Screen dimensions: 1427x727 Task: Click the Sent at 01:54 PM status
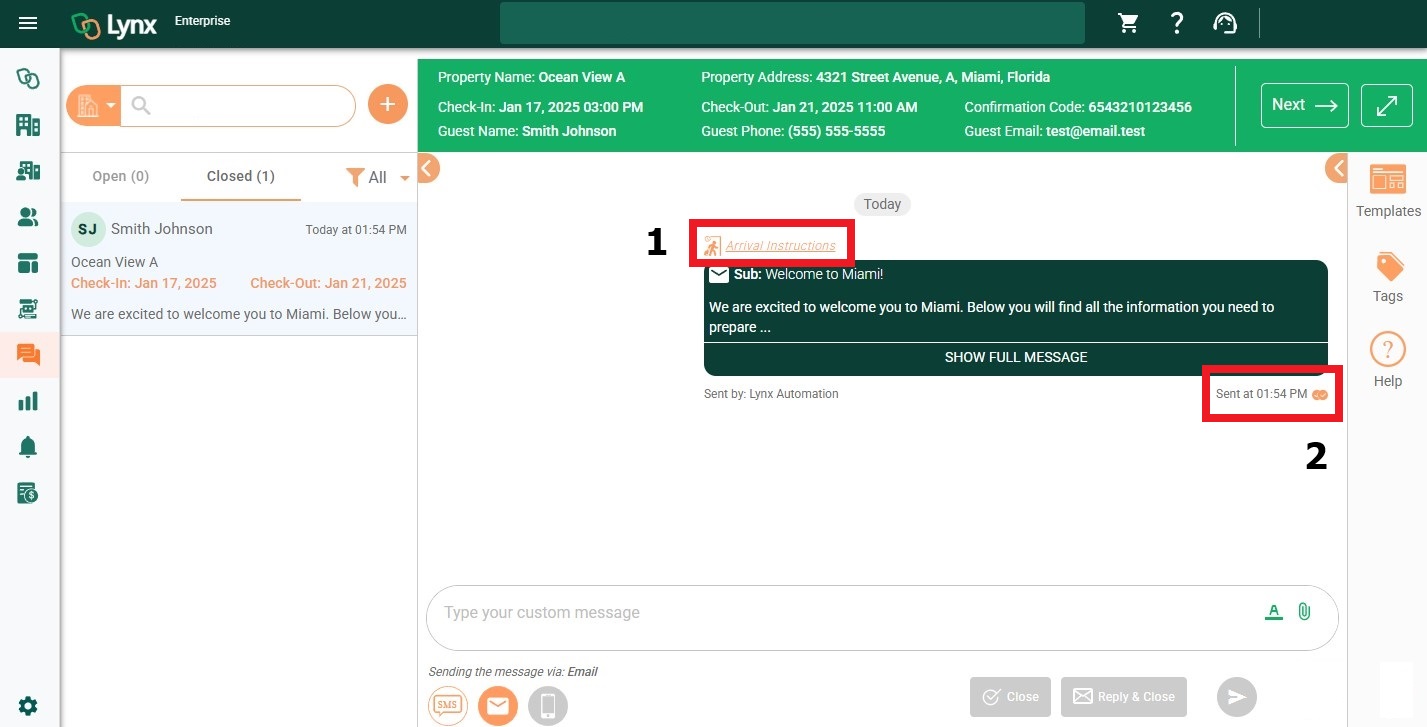1261,394
